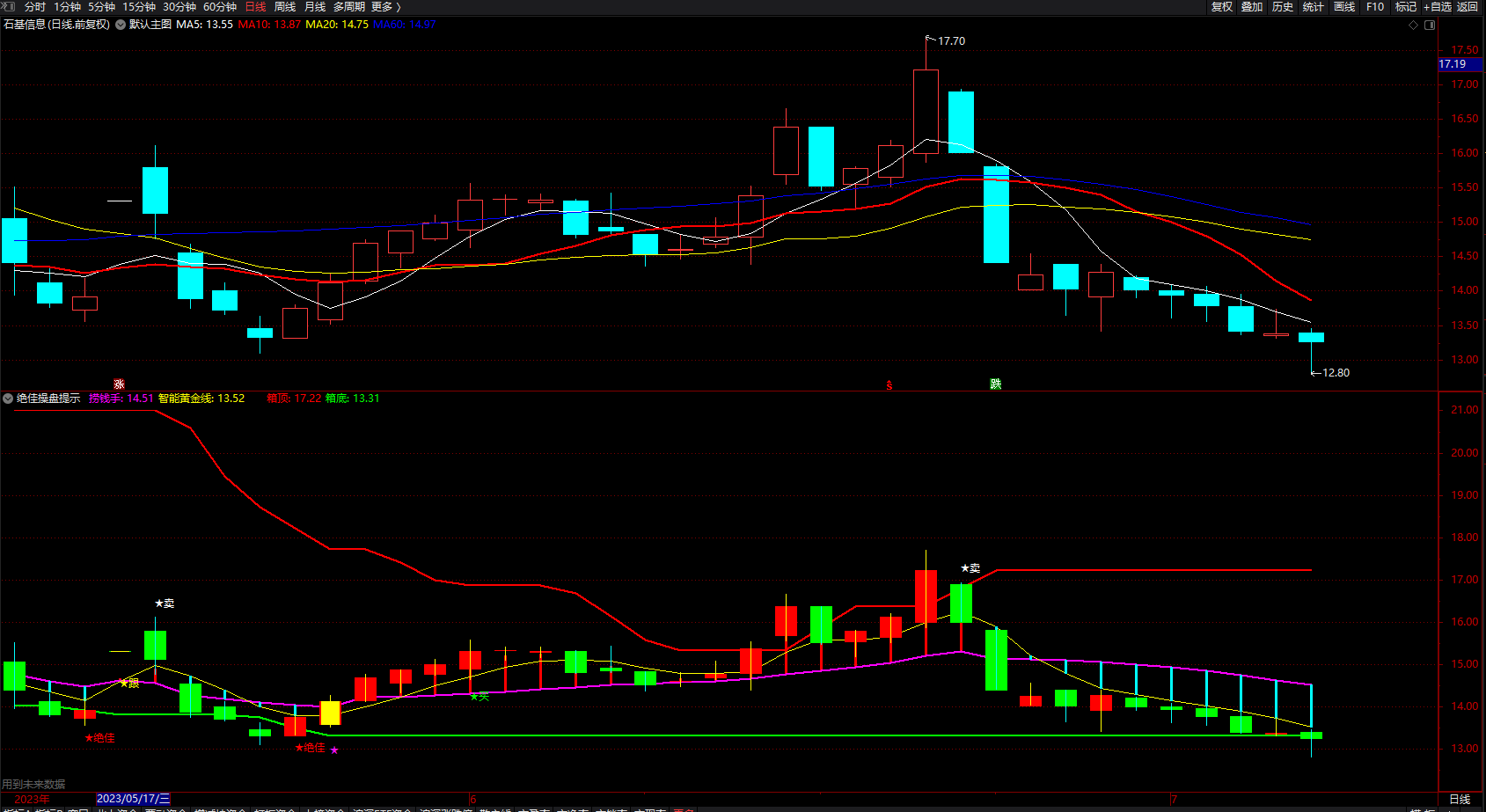Click the green 买 star signal
This screenshot has height=812, width=1486.
[x=479, y=697]
